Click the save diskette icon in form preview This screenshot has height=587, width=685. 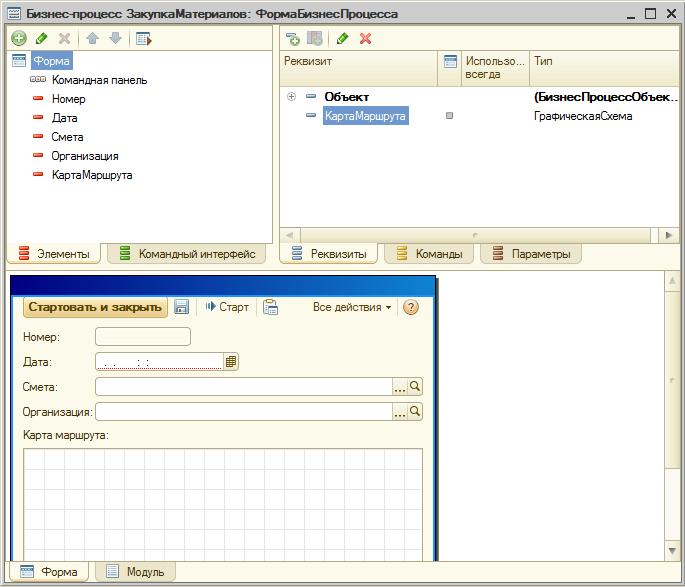pos(182,307)
